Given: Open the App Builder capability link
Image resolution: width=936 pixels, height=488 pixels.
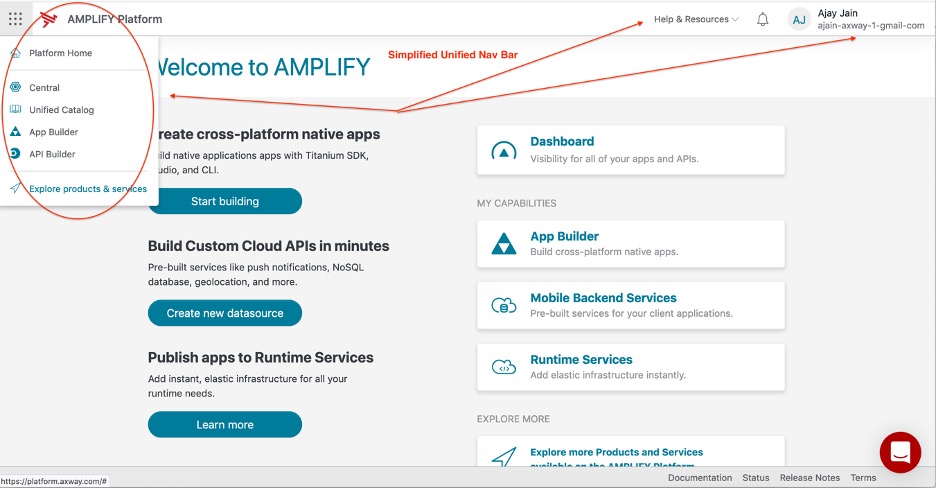Looking at the screenshot, I should (564, 236).
